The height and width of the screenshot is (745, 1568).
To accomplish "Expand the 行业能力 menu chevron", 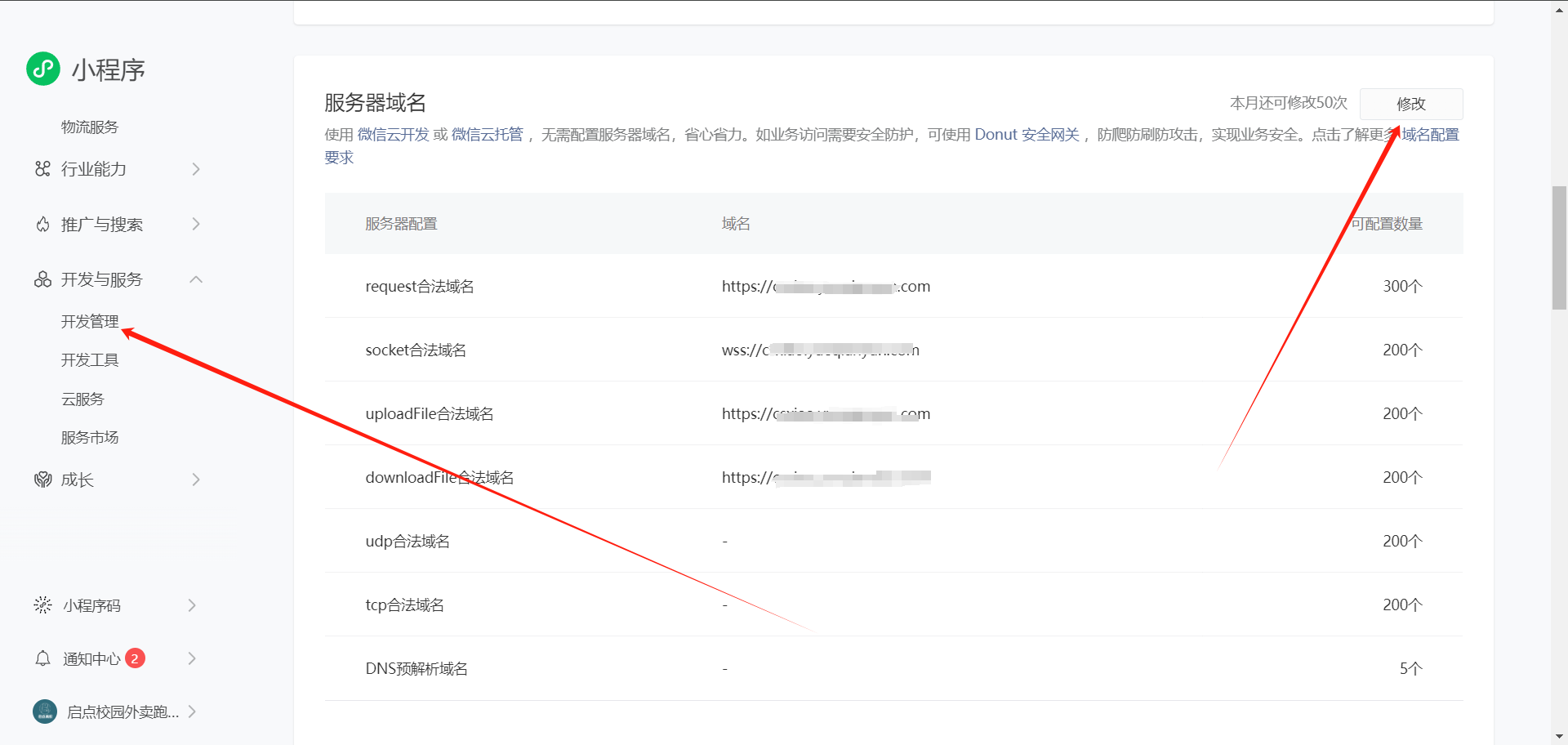I will point(196,169).
